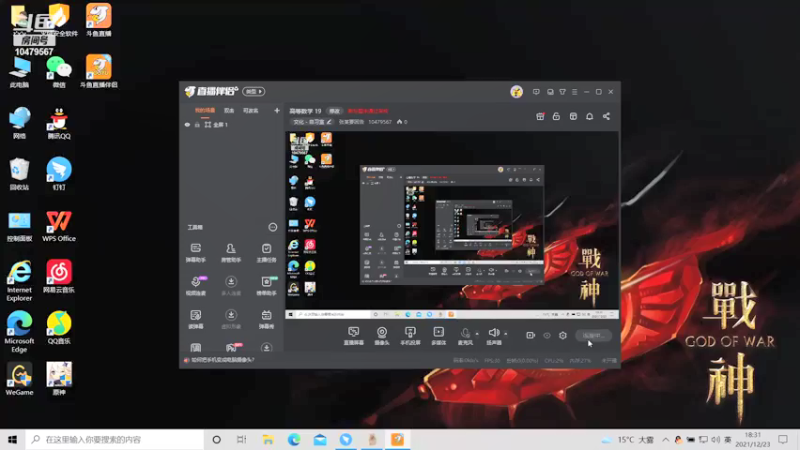This screenshot has width=800, height=450.
Task: Open 主播任务 in the toolbox
Action: point(266,253)
